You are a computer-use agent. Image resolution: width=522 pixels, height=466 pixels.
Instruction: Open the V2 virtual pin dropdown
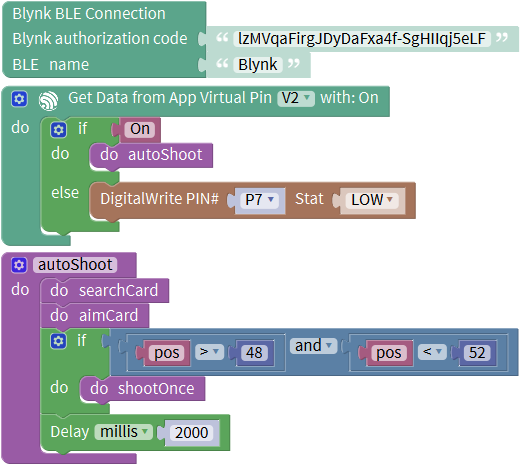click(x=296, y=99)
